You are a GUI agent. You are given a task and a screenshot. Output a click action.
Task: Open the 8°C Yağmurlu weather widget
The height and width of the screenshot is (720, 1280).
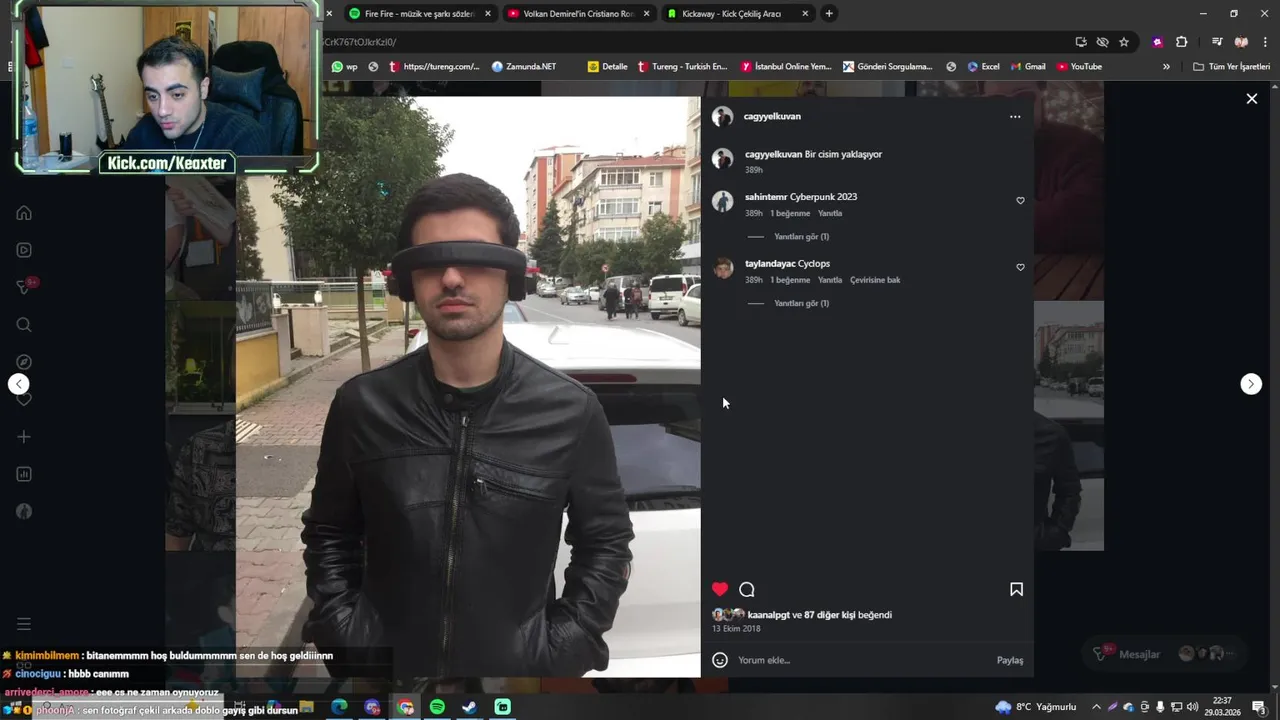coord(1036,707)
